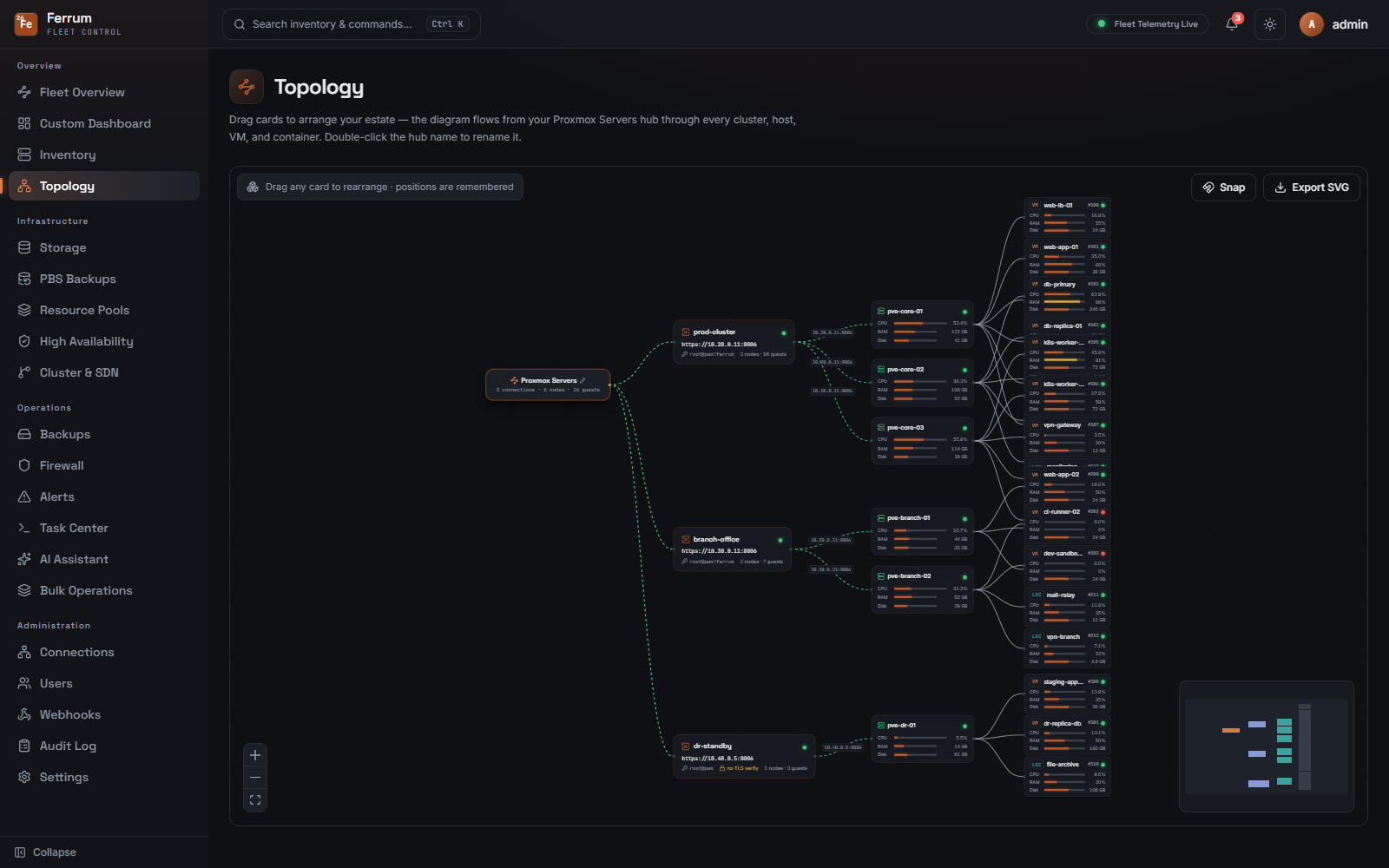Click the Topology page header icon
The height and width of the screenshot is (868, 1389).
[247, 87]
